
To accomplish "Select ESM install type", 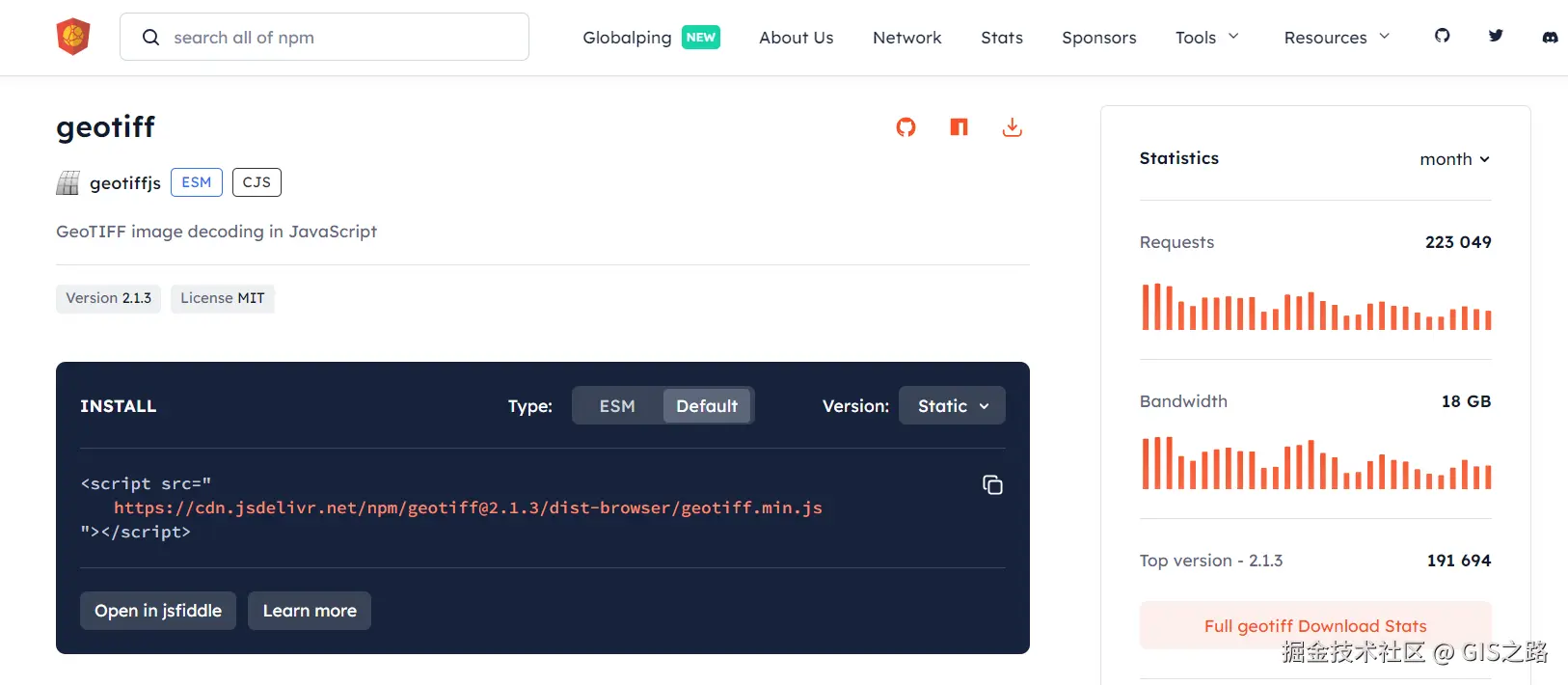I will pos(617,406).
